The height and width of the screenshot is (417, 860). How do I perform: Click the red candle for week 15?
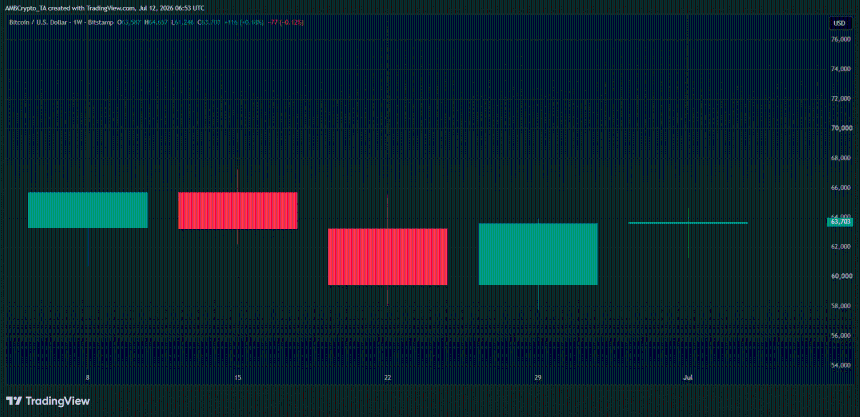coord(237,210)
